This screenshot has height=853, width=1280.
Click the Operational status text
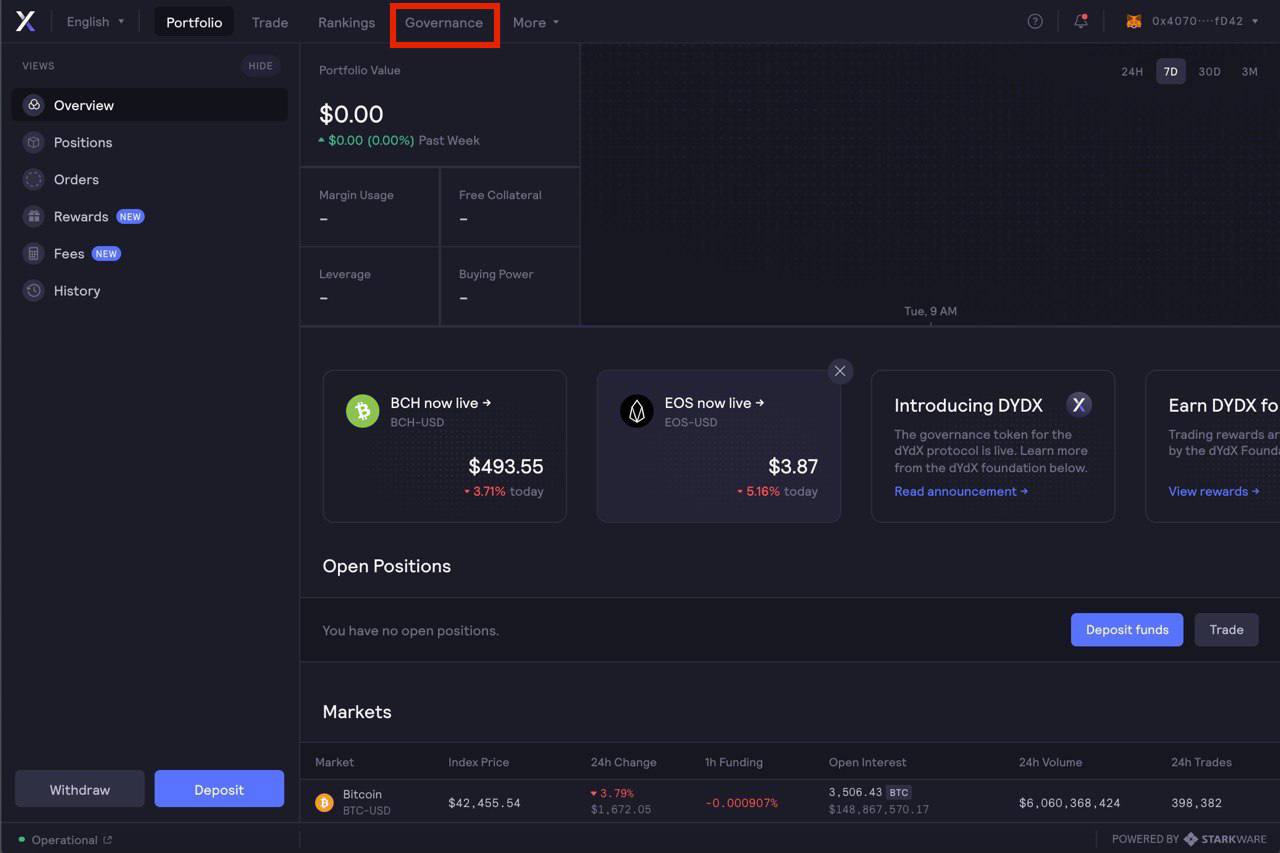click(x=64, y=840)
